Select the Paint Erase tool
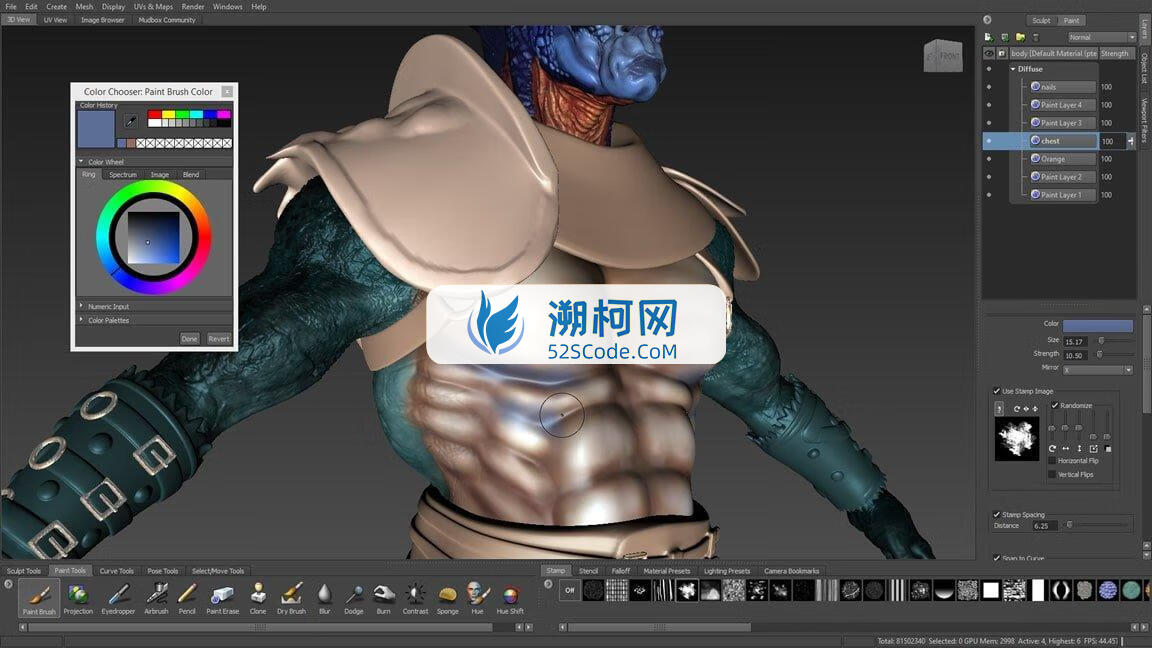1152x648 pixels. click(x=222, y=598)
